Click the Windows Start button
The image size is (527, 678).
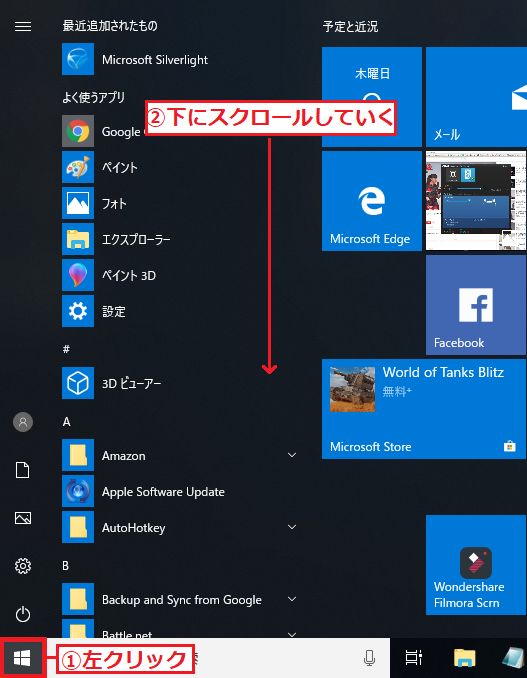(x=22, y=659)
